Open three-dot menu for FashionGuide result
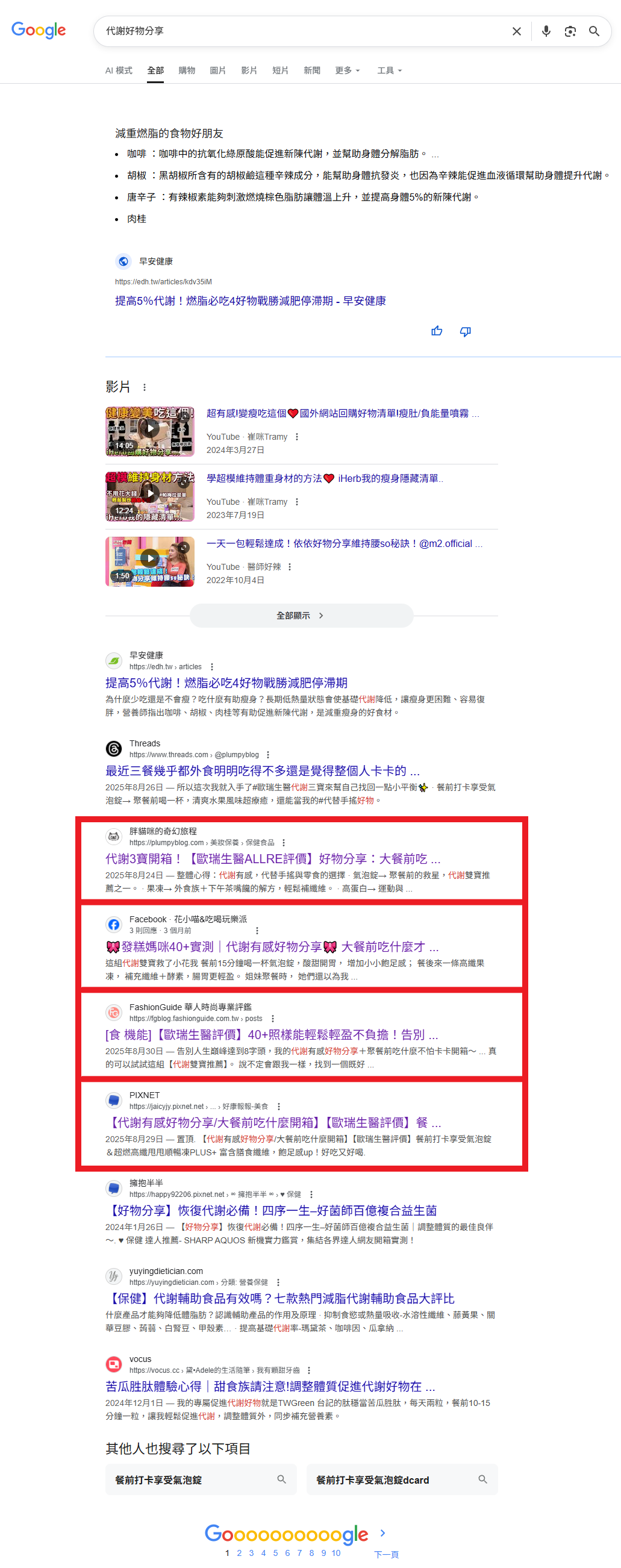Viewport: 621px width, 1568px height. [x=273, y=1019]
